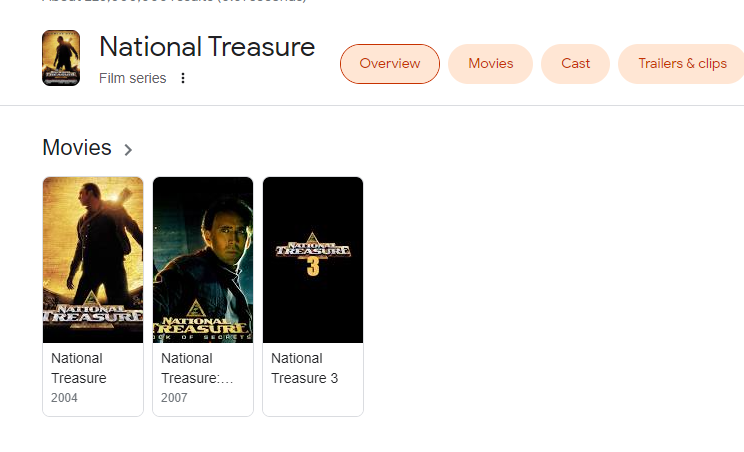The image size is (744, 452).
Task: Click the 2004 year label
Action: tap(64, 398)
